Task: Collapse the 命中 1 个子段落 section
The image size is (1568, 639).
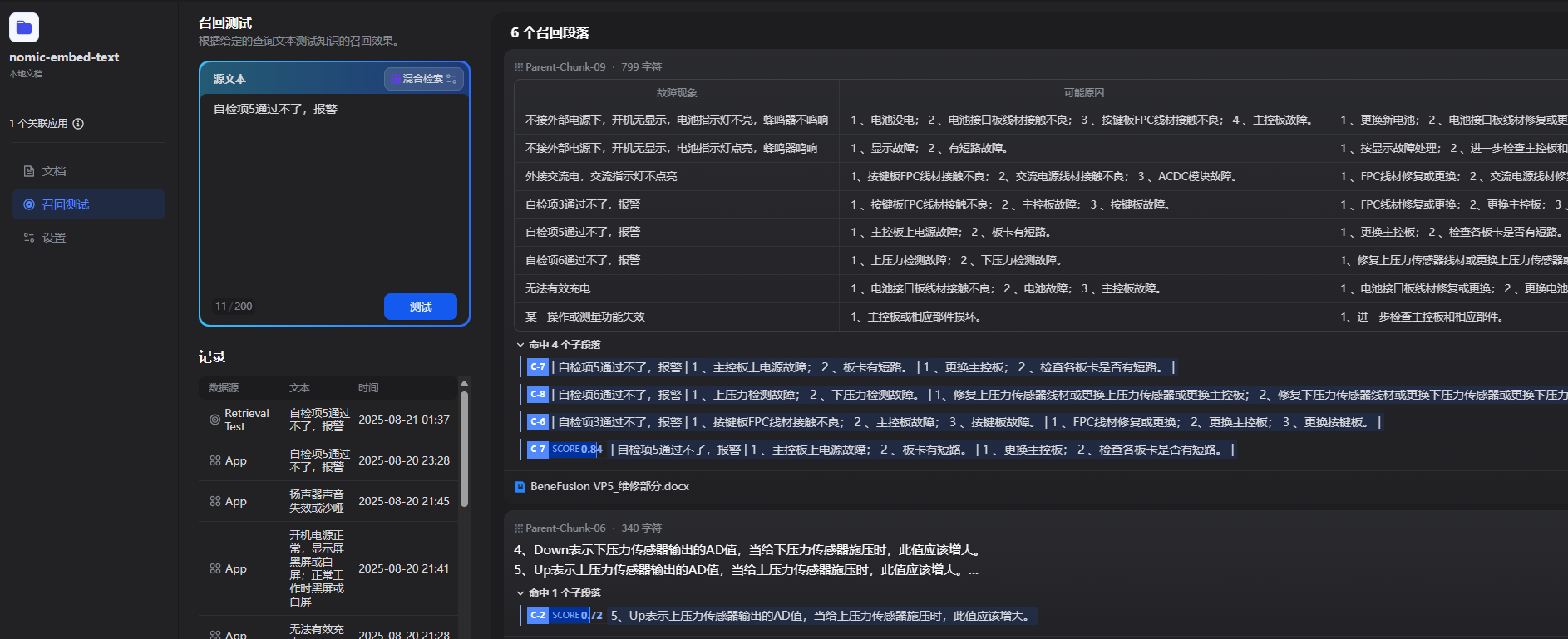Action: coord(559,592)
